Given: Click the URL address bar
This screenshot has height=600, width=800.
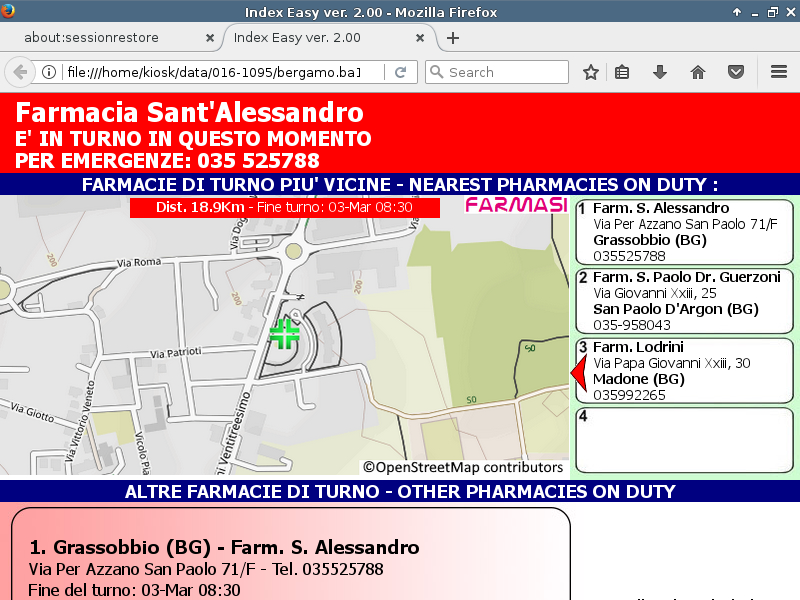Looking at the screenshot, I should point(210,72).
